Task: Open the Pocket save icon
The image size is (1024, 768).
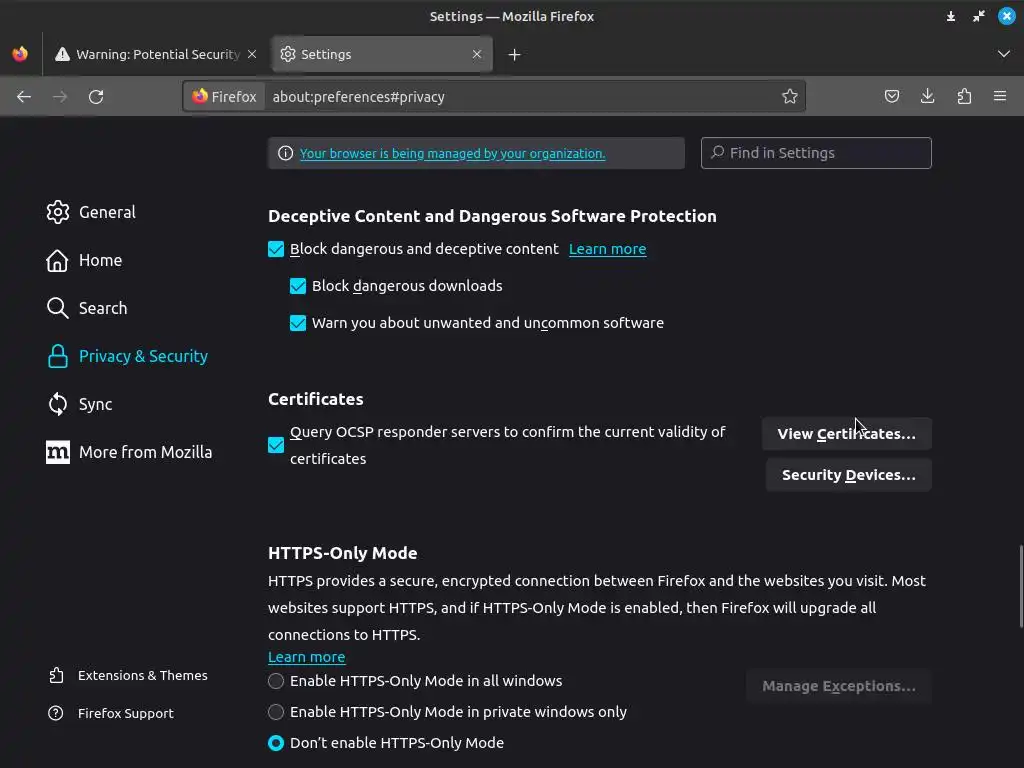Action: click(892, 97)
